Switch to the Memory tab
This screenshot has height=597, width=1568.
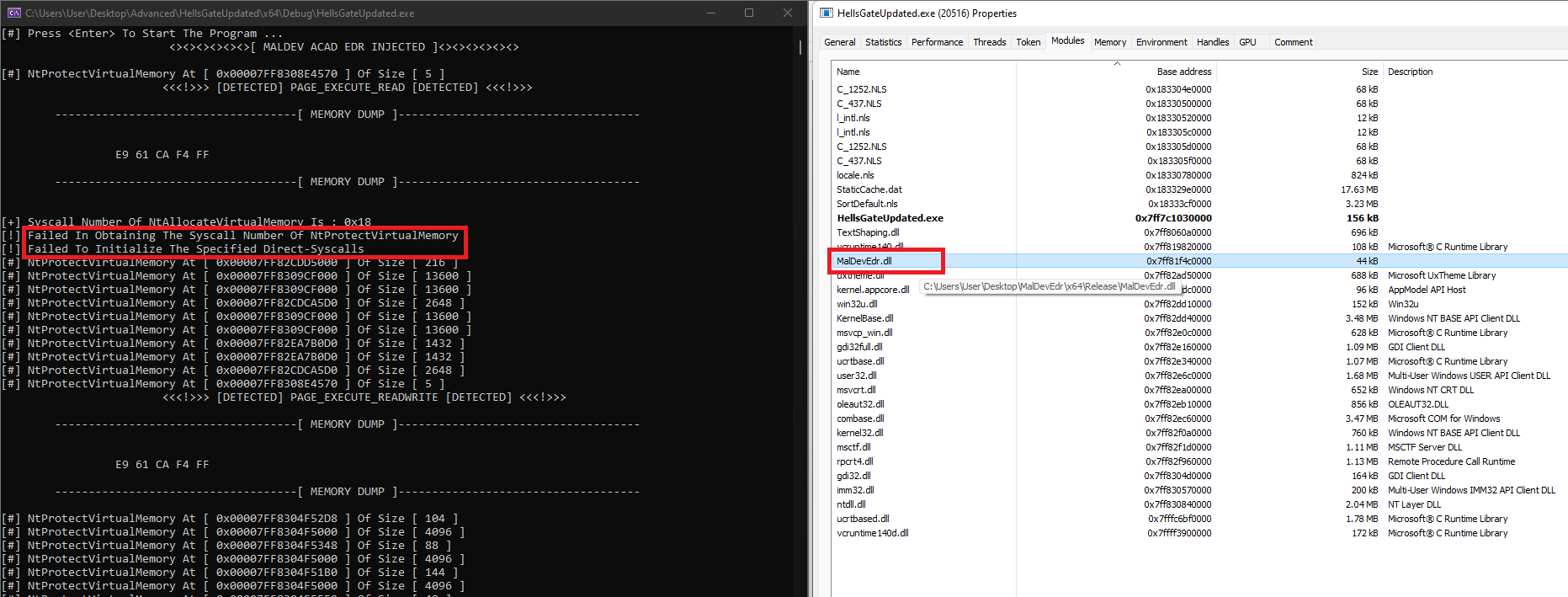1110,42
